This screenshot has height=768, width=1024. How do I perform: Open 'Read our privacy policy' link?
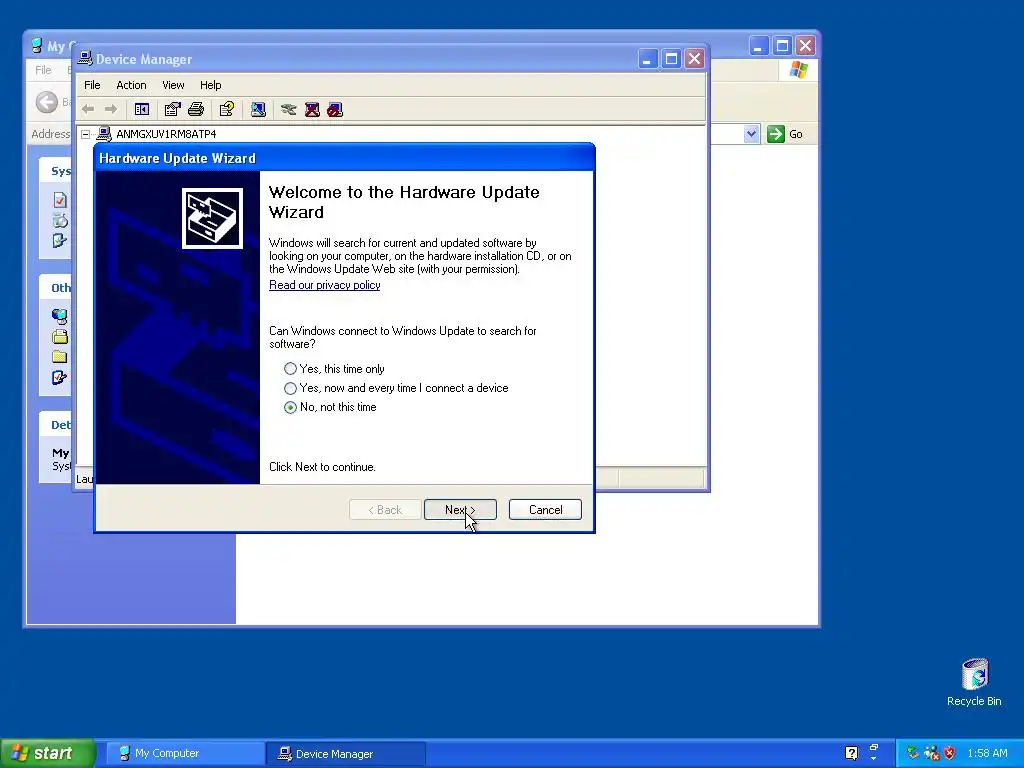click(325, 285)
